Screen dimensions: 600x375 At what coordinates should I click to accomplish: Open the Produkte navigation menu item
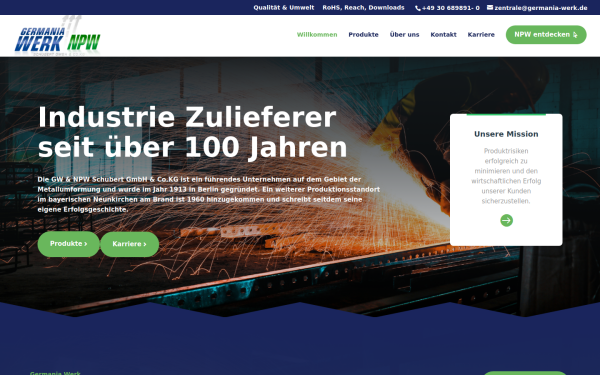click(363, 35)
